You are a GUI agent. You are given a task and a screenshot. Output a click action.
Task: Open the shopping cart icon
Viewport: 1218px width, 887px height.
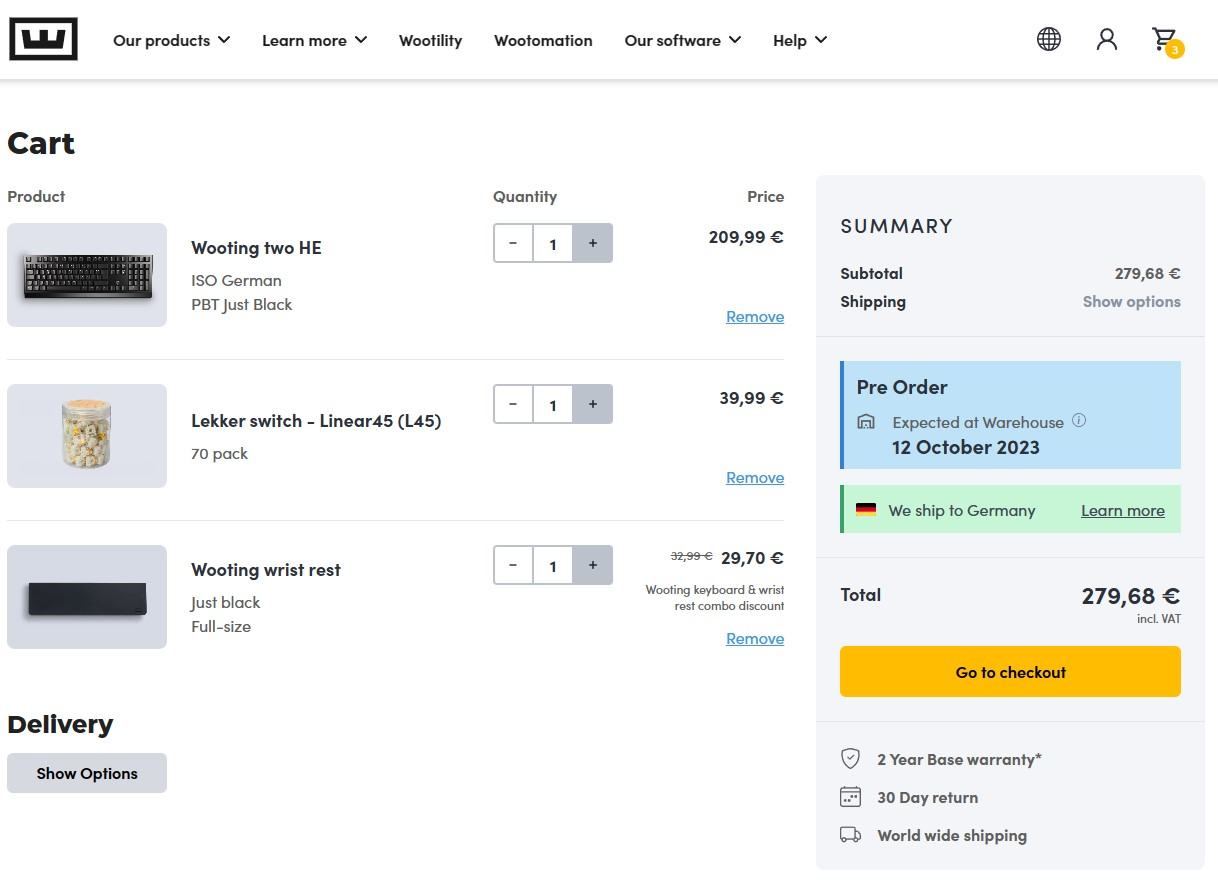point(1166,41)
